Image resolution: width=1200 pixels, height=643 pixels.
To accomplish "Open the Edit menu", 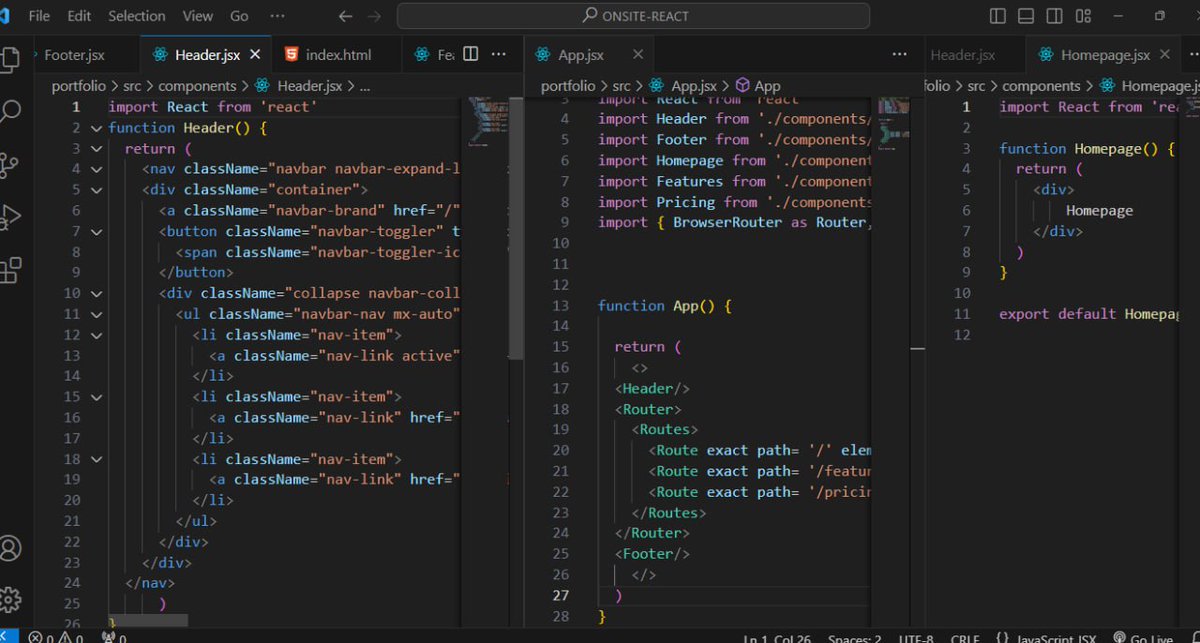I will pyautogui.click(x=79, y=16).
